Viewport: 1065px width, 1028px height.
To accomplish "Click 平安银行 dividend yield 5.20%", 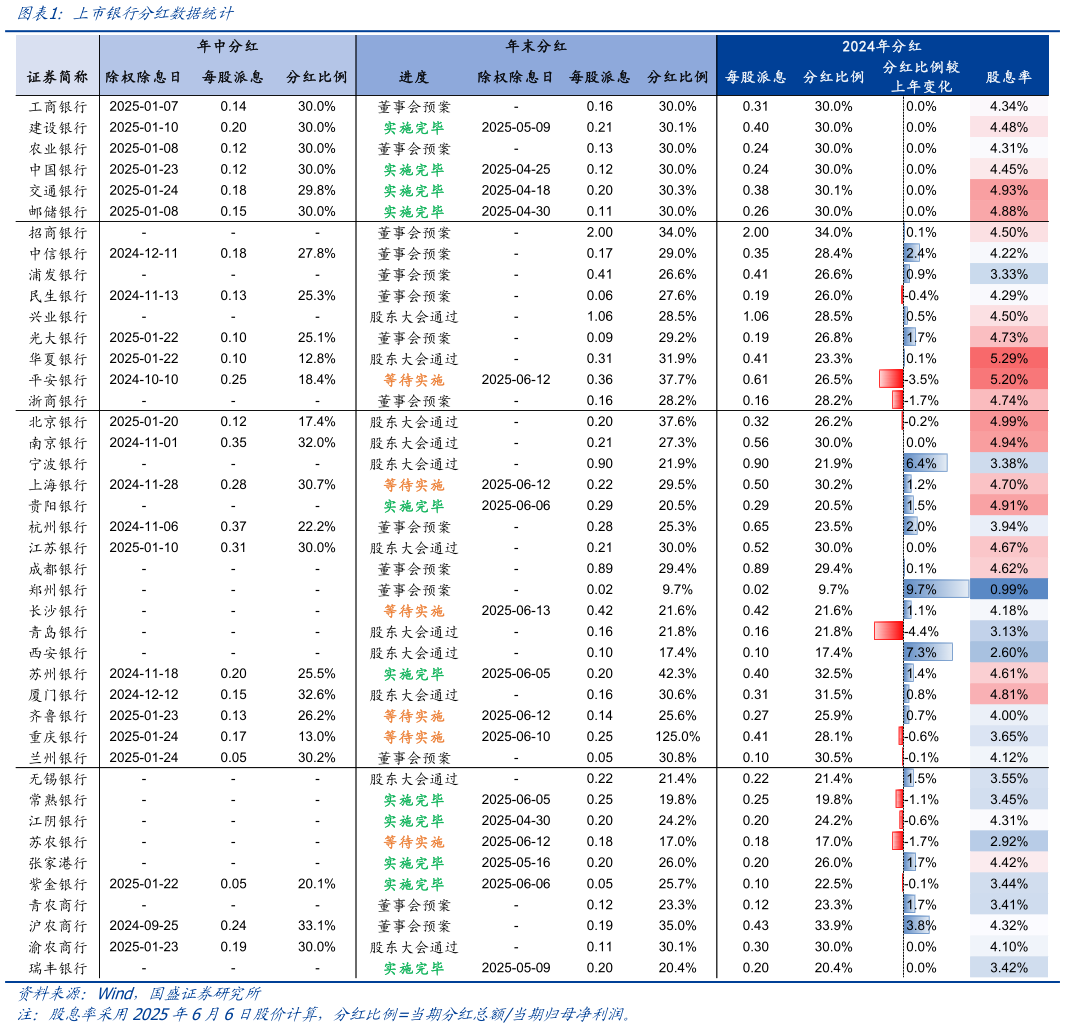I will (1009, 380).
